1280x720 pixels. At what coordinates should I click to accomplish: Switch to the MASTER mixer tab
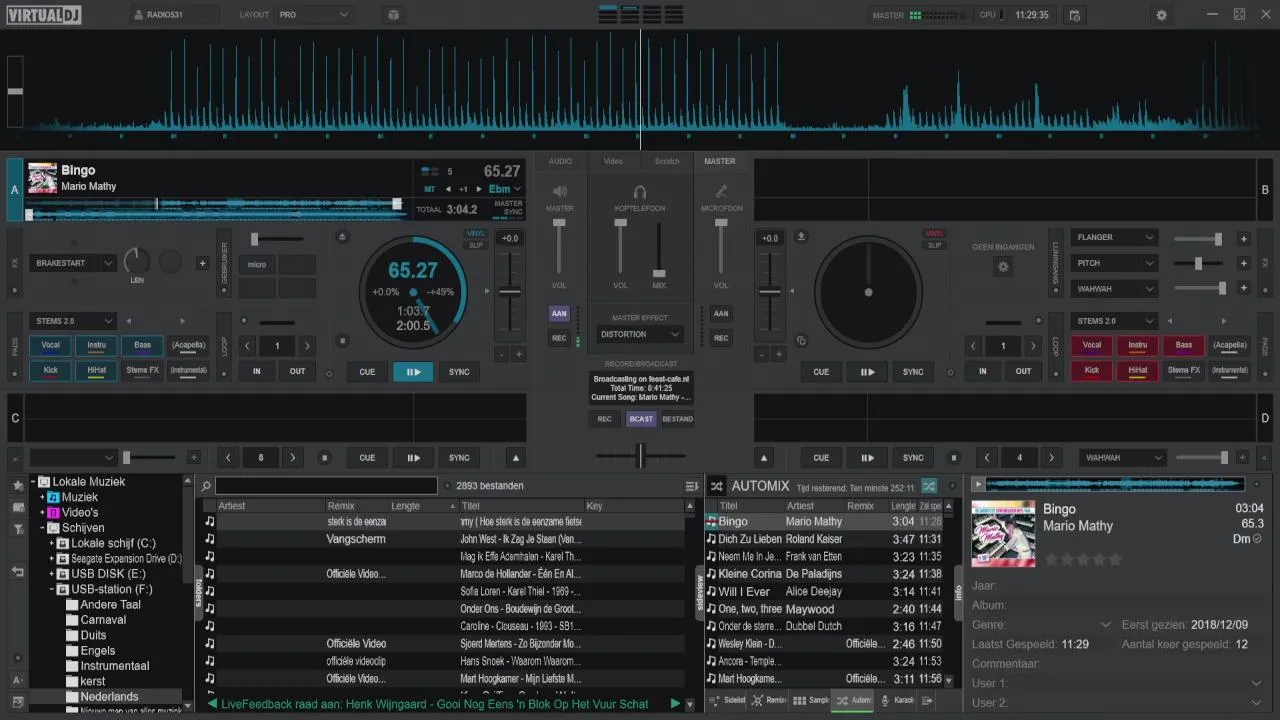pyautogui.click(x=720, y=161)
